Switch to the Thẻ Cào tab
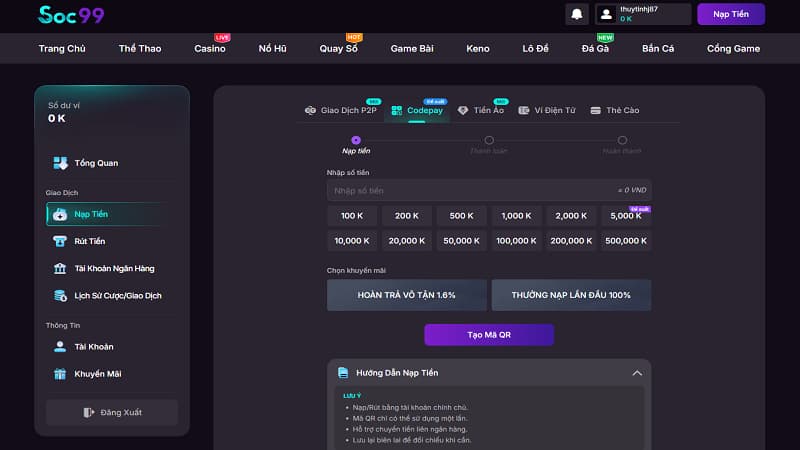Viewport: 800px width, 450px height. pos(614,110)
